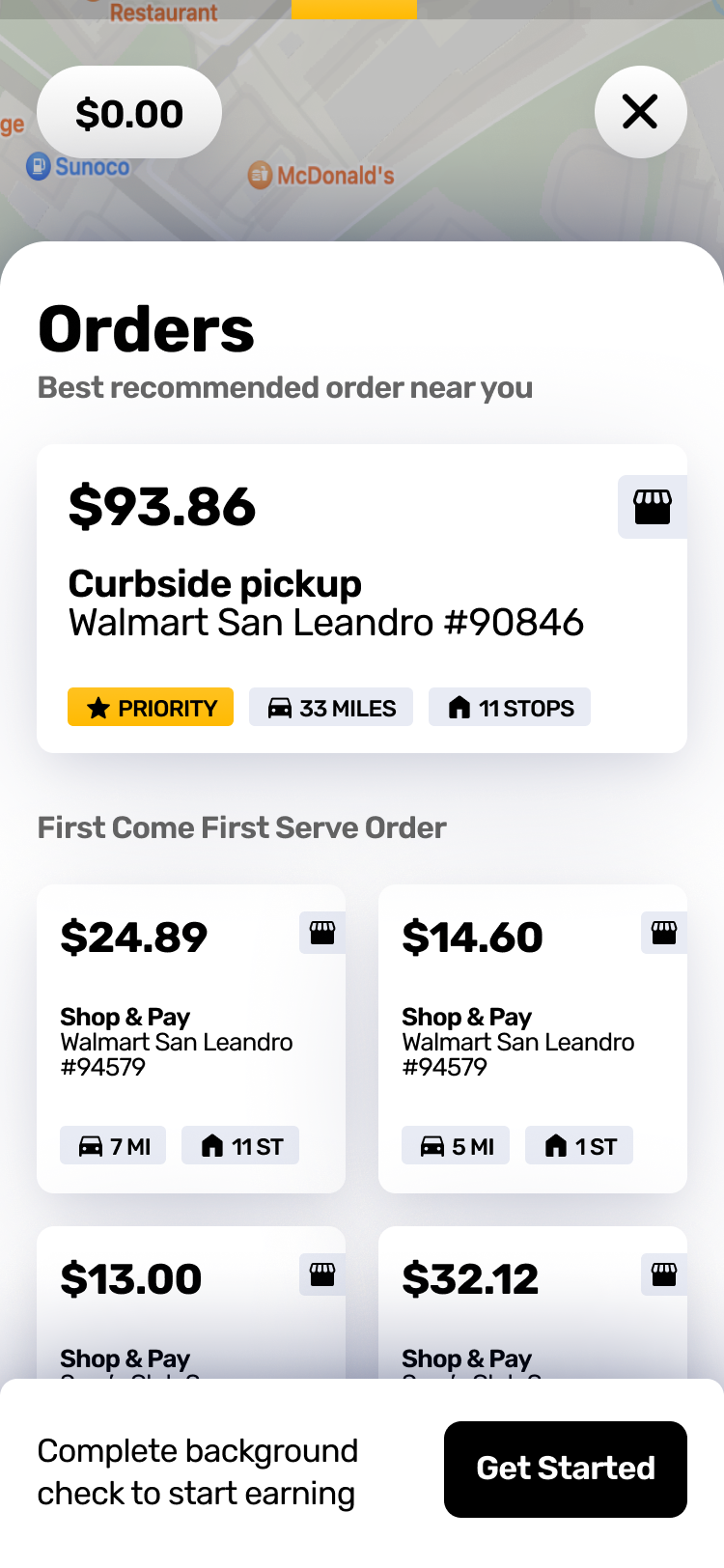Tap the 5 MI distance tag

(456, 1146)
